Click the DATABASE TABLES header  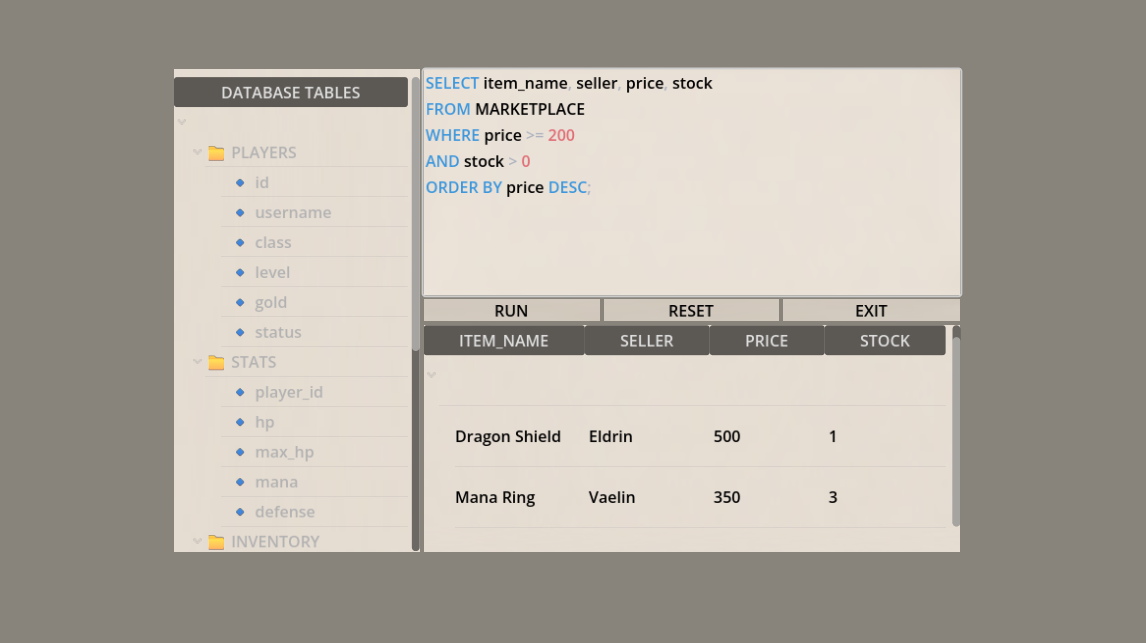pos(291,93)
